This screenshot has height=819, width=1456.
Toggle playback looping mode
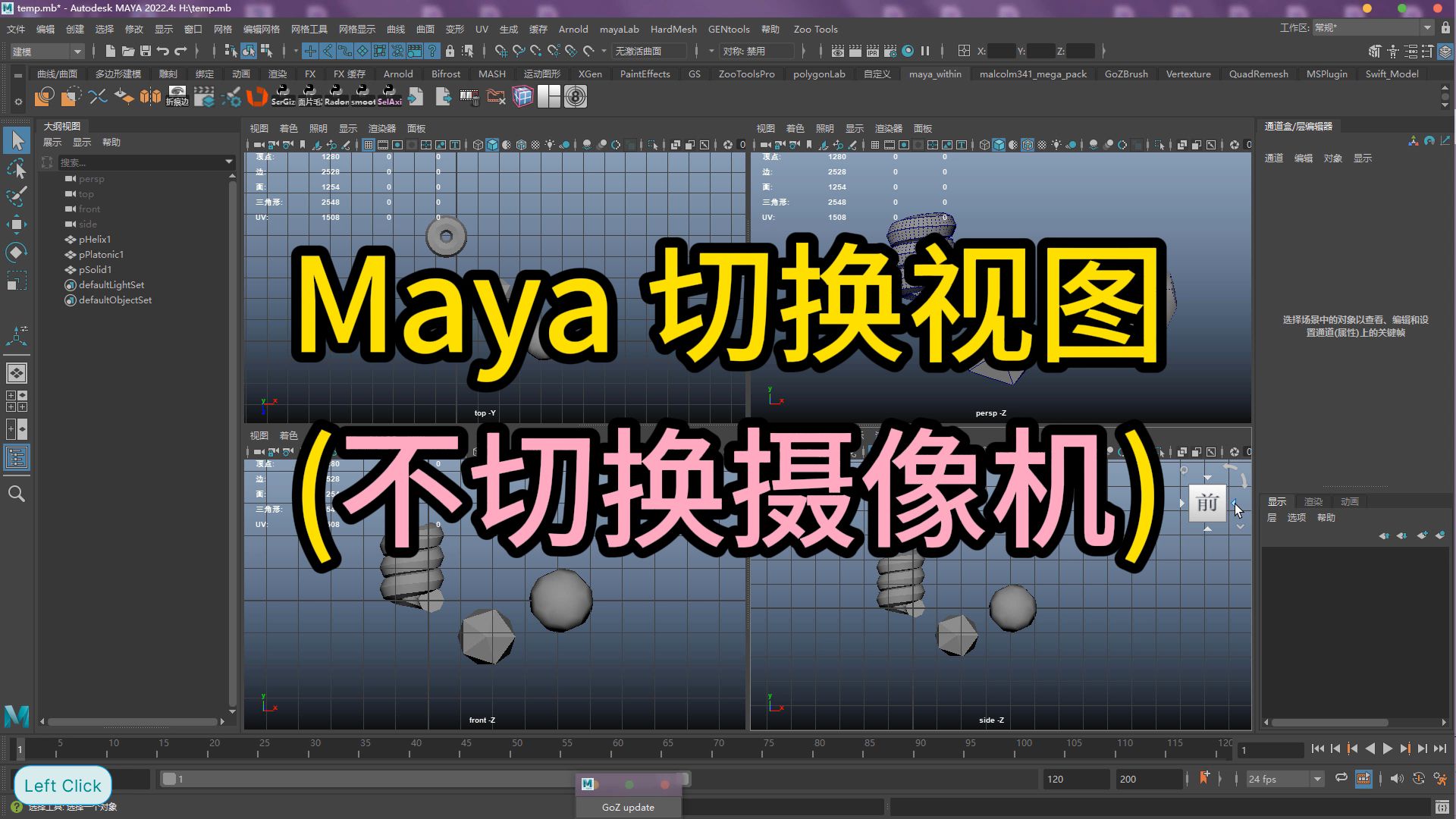(x=1341, y=779)
